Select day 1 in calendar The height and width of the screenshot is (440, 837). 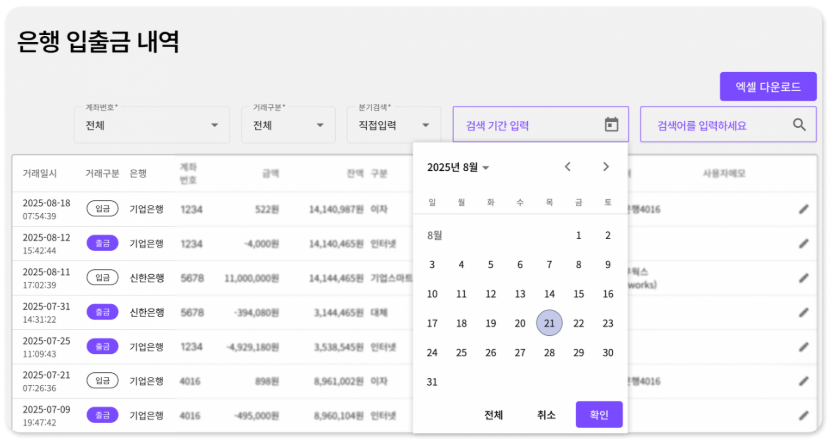point(579,235)
